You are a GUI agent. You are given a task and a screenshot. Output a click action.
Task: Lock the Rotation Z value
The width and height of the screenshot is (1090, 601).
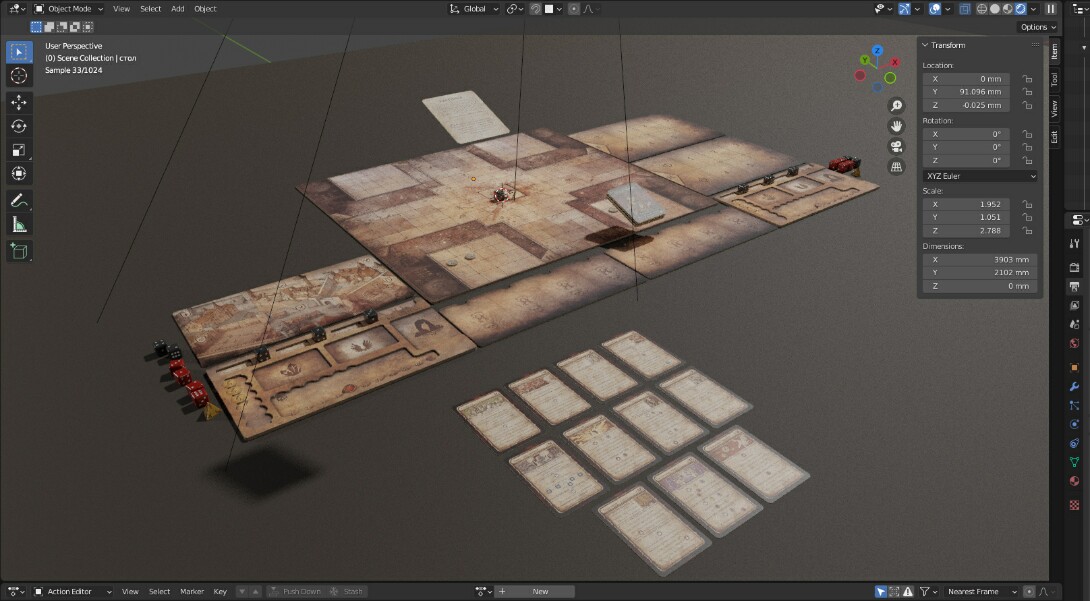coord(1027,160)
